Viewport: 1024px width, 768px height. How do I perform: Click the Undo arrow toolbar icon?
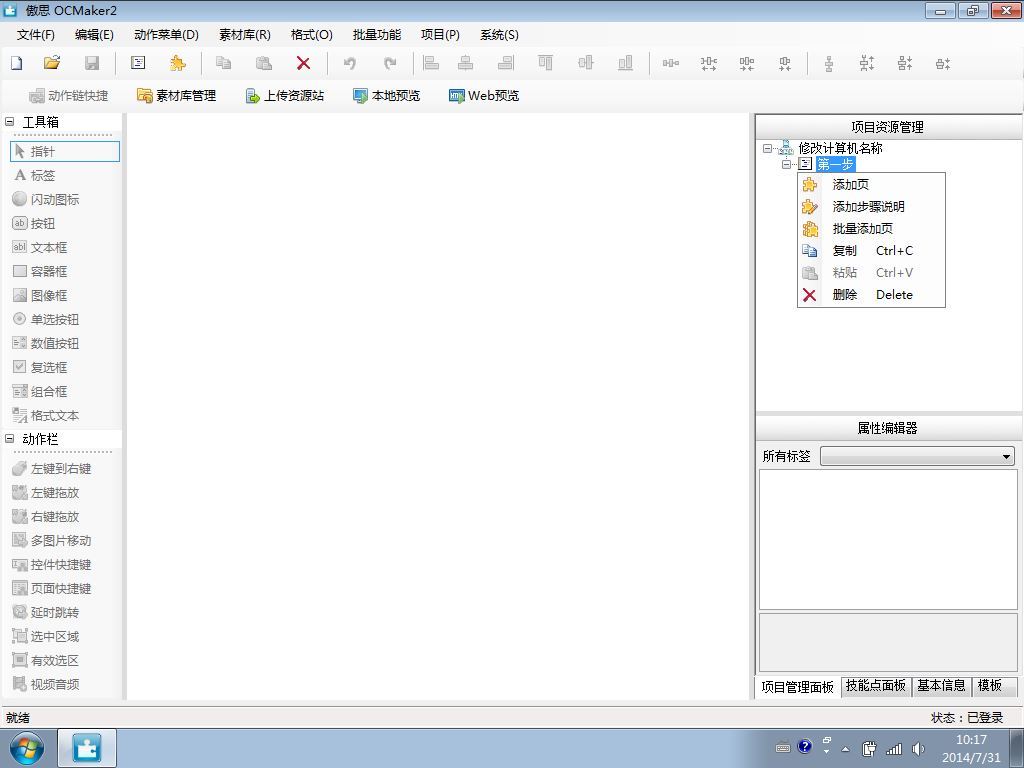[x=350, y=63]
